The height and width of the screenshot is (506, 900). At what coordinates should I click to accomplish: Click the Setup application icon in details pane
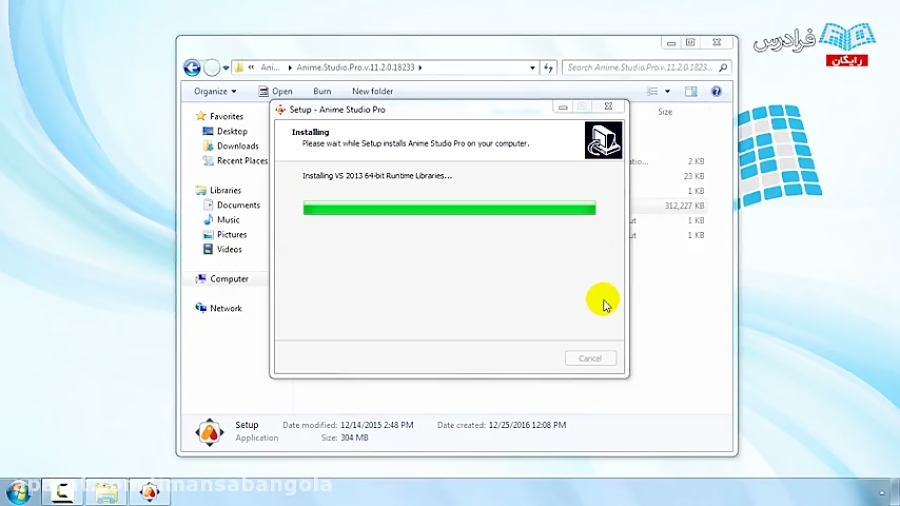pos(210,432)
